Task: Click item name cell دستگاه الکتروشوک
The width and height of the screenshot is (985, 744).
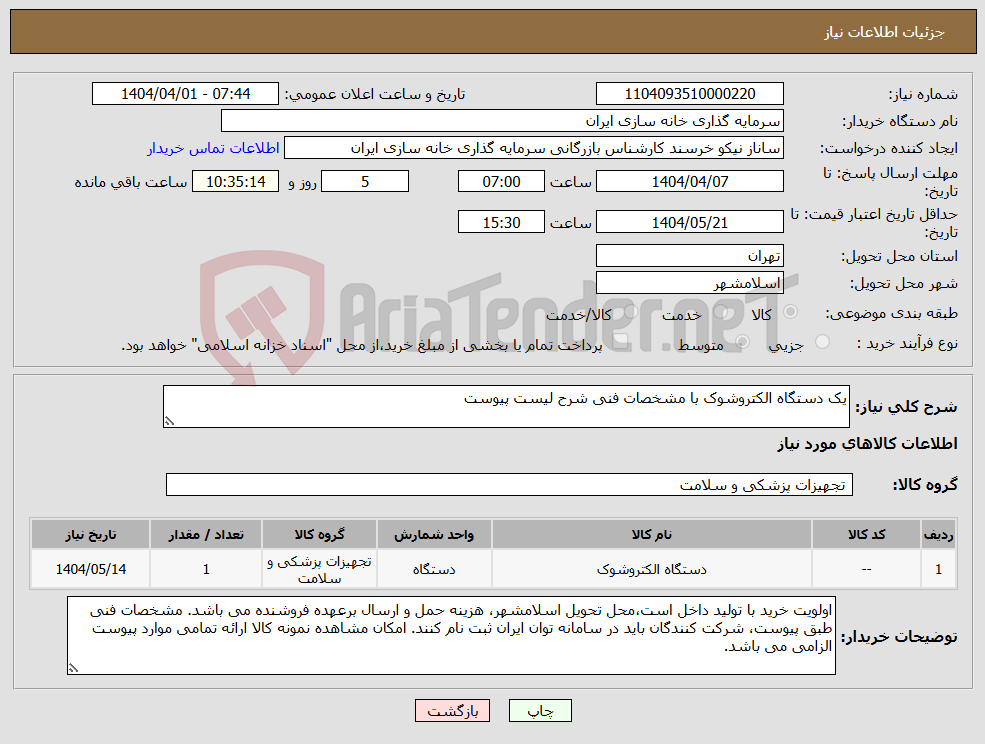Action: tap(652, 569)
